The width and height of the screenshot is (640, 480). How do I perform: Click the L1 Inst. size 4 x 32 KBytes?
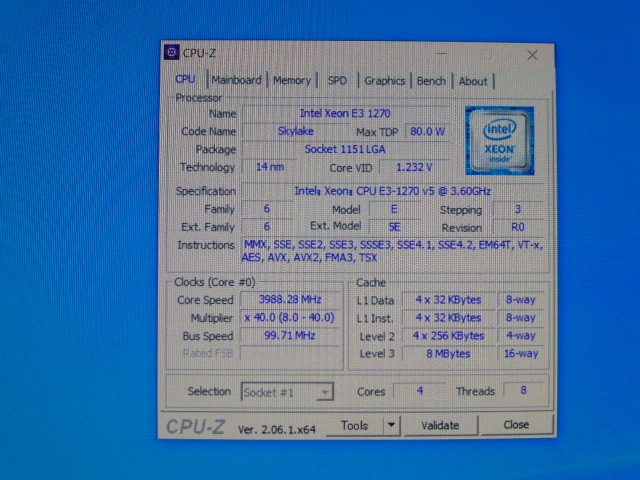click(449, 318)
